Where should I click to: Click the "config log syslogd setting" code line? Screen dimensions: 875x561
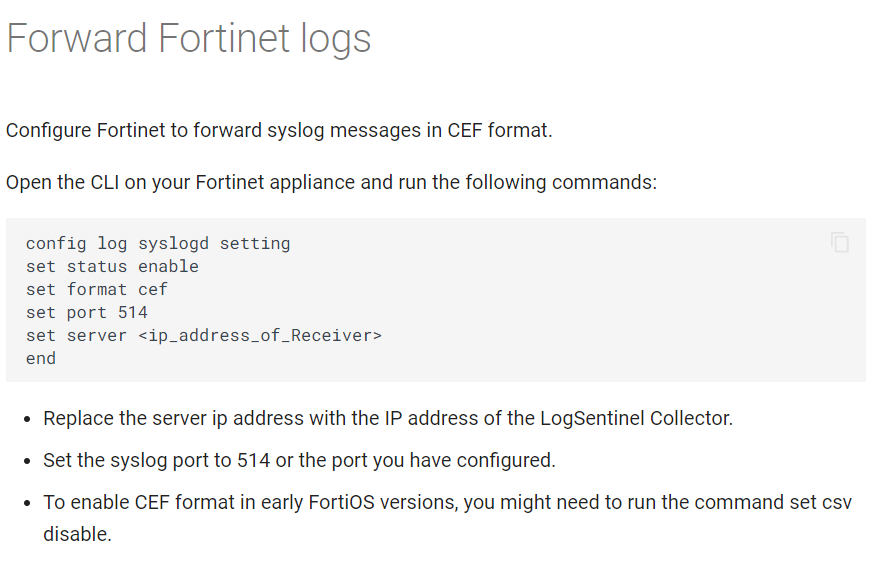tap(158, 243)
